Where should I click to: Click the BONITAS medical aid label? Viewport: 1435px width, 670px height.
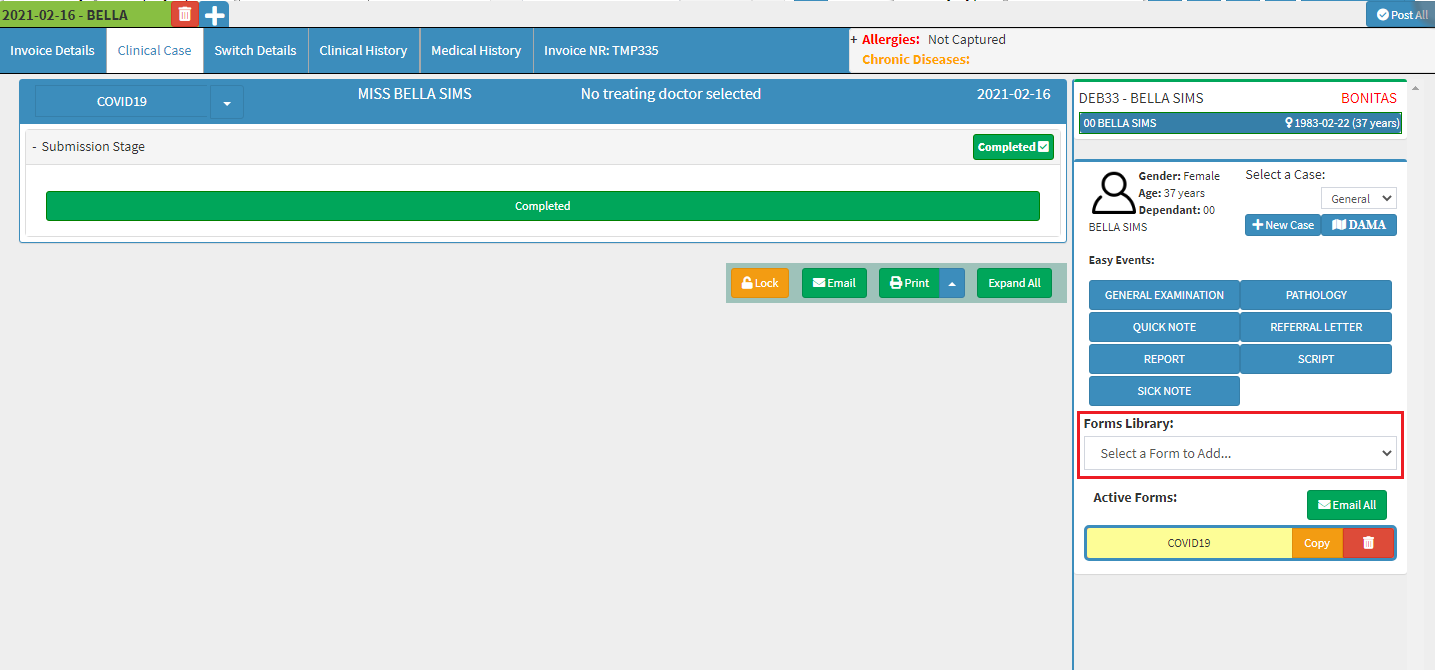click(1369, 98)
